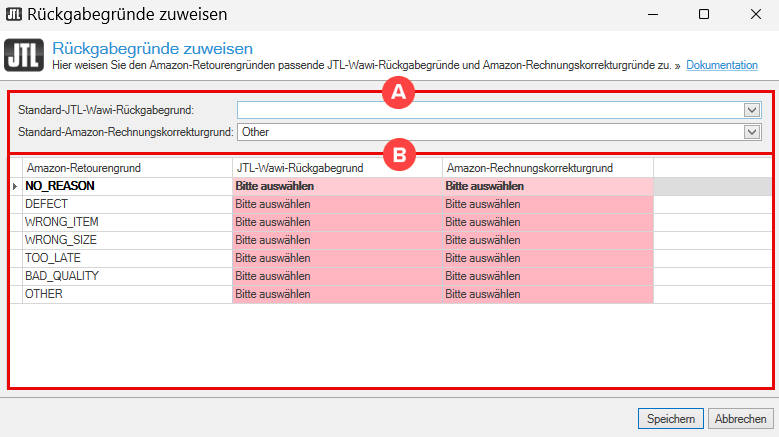Open the Dokumentation link
Image resolution: width=779 pixels, height=437 pixels.
(722, 65)
